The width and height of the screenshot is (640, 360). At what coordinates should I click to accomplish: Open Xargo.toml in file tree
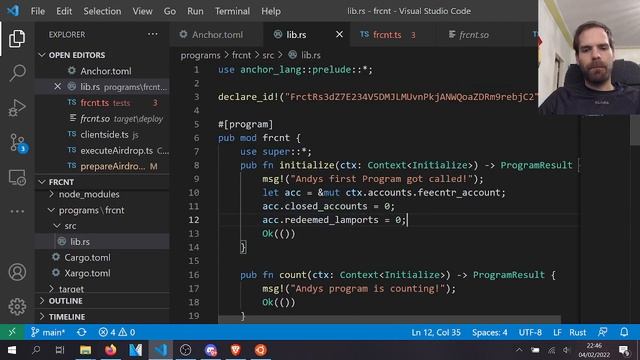102,273
